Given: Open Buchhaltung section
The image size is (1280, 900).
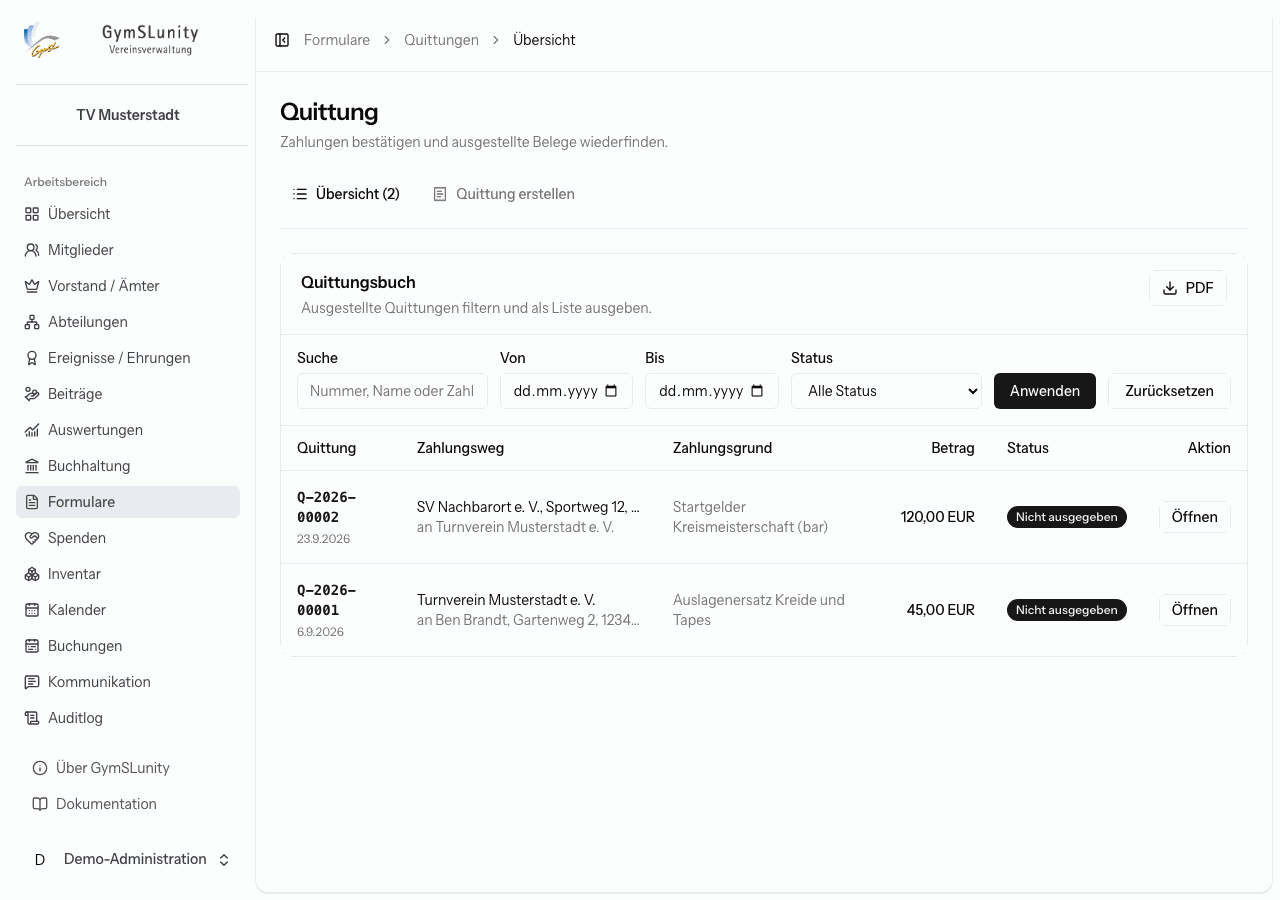Looking at the screenshot, I should 128,466.
